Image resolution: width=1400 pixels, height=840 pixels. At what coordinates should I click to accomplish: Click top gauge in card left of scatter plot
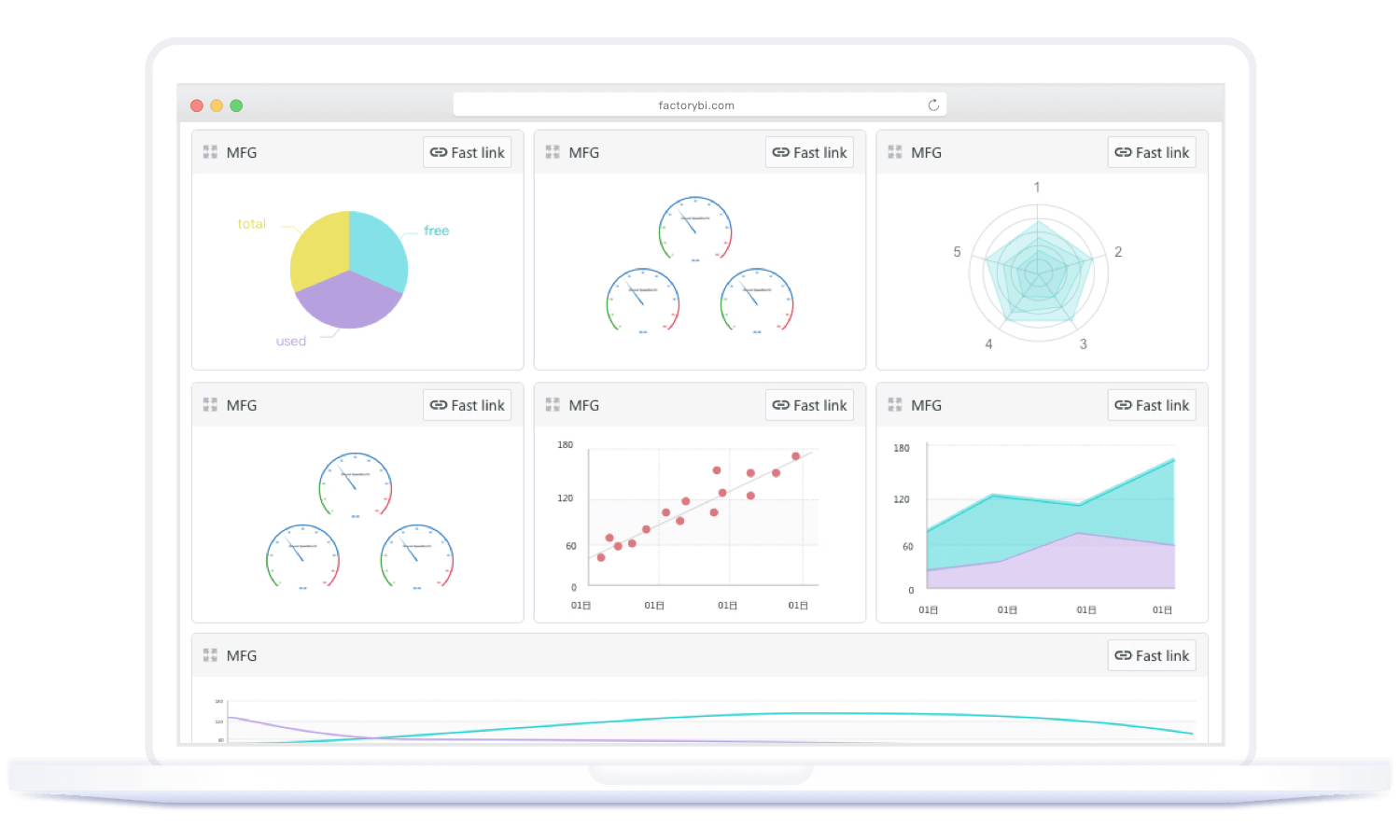coord(356,485)
